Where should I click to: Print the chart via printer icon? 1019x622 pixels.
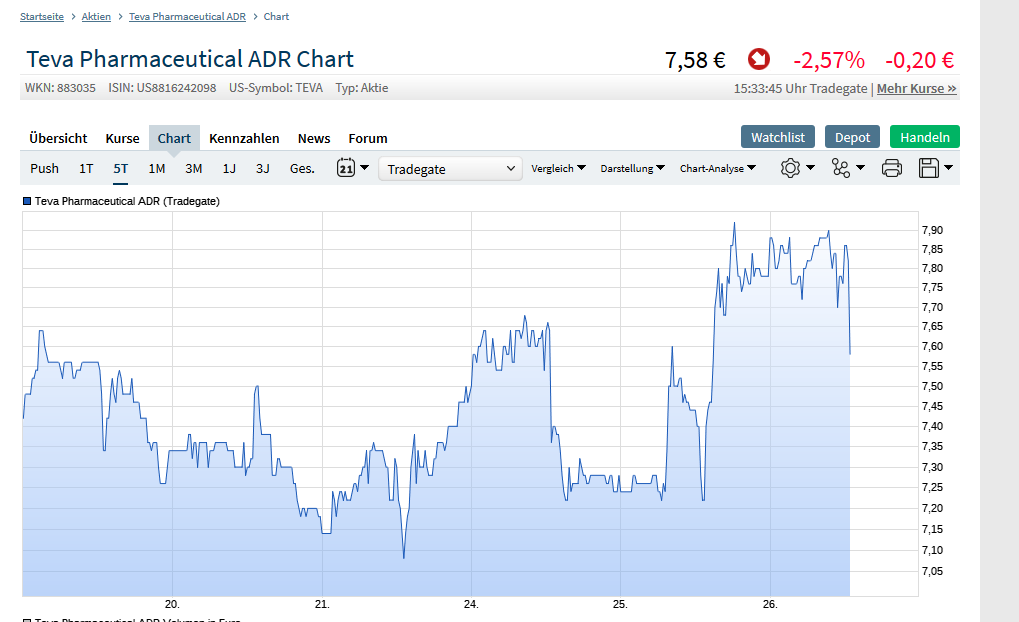point(892,168)
